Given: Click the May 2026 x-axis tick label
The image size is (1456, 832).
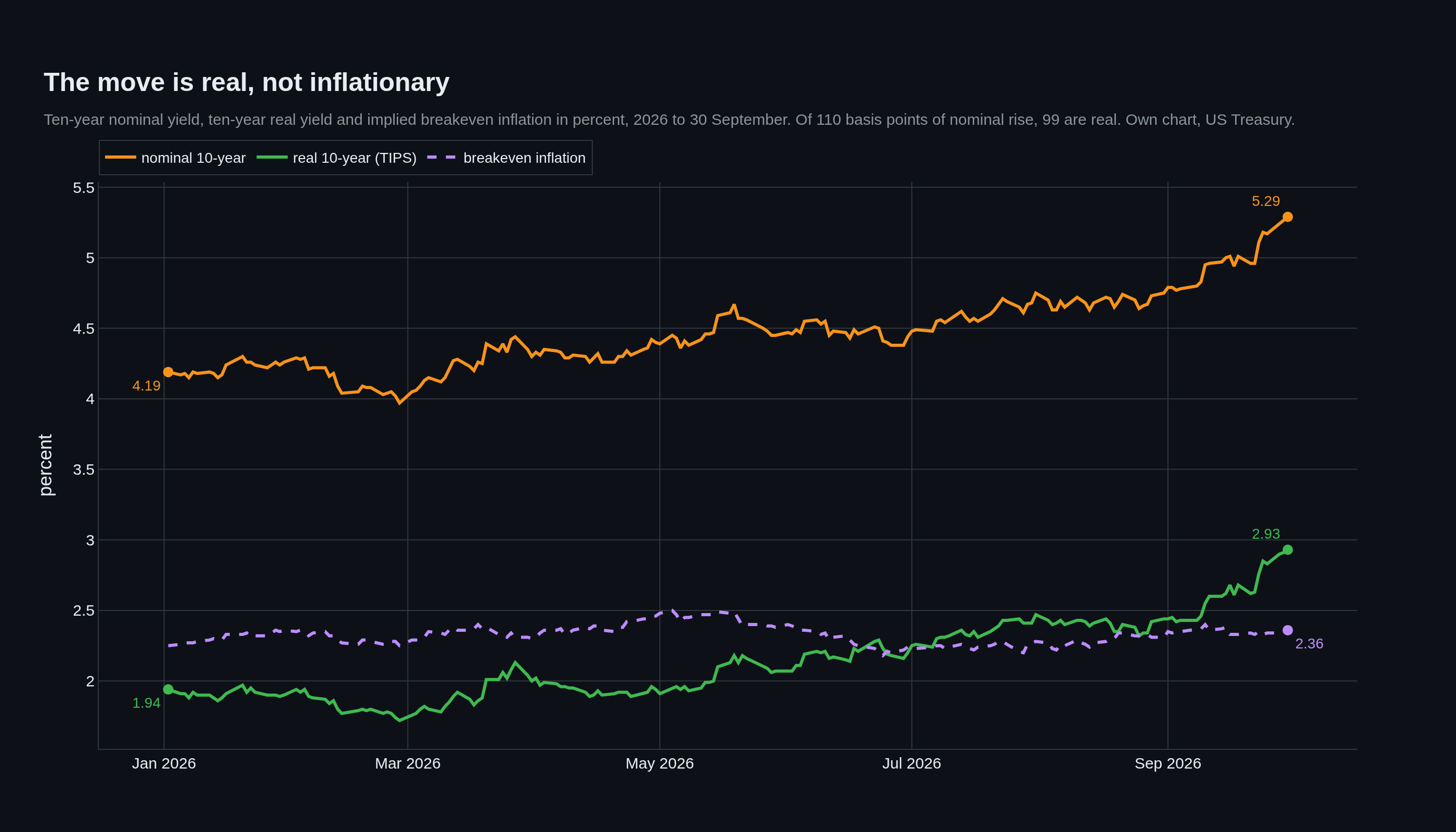Looking at the screenshot, I should point(659,763).
